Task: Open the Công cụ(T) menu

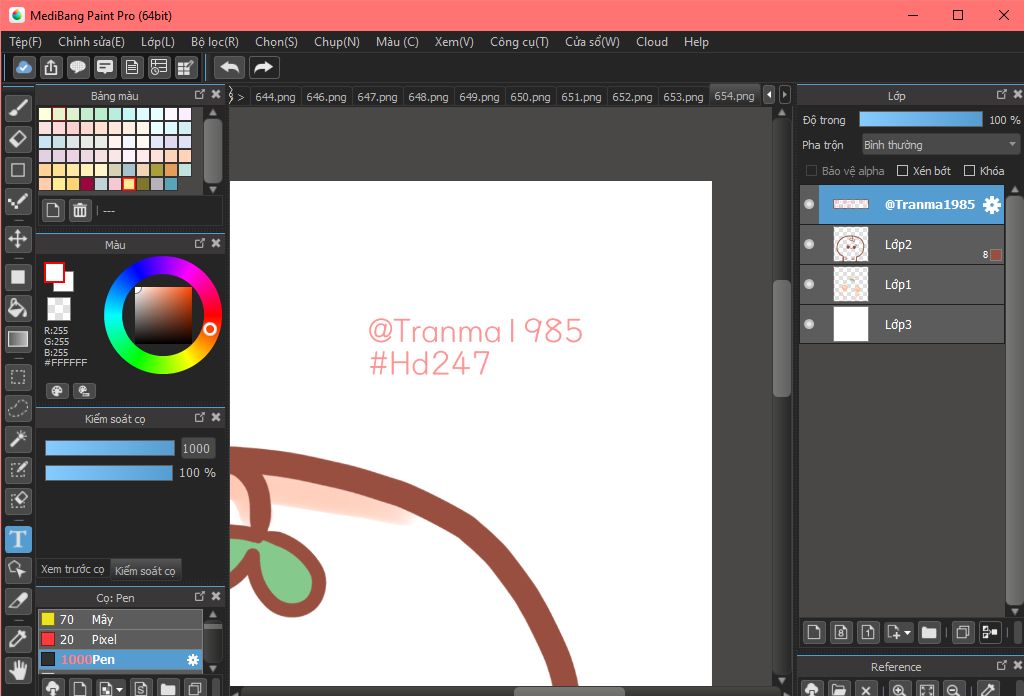Action: 519,42
